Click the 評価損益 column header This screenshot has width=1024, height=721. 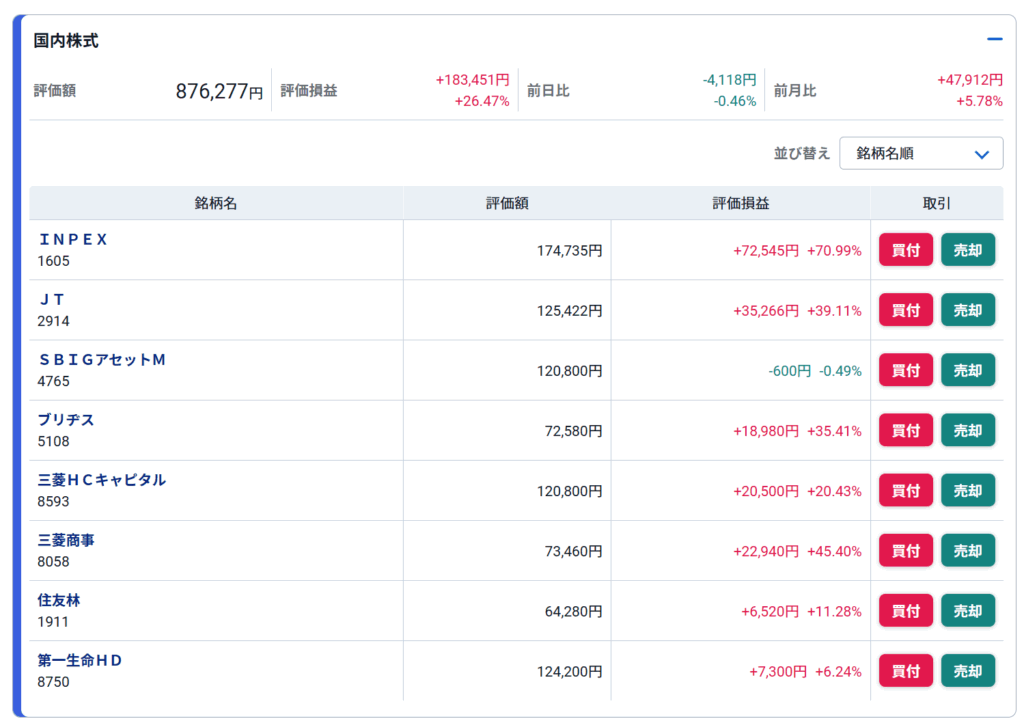pos(740,203)
